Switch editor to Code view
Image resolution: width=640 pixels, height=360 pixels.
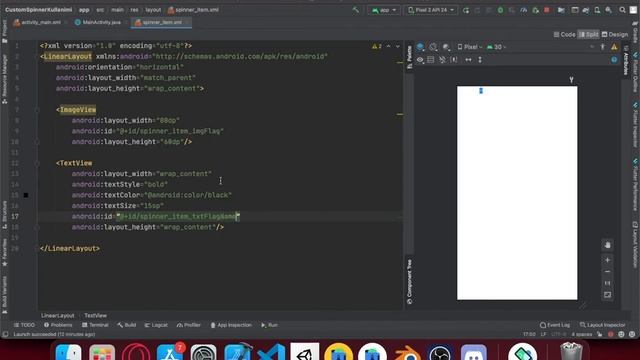[x=564, y=34]
